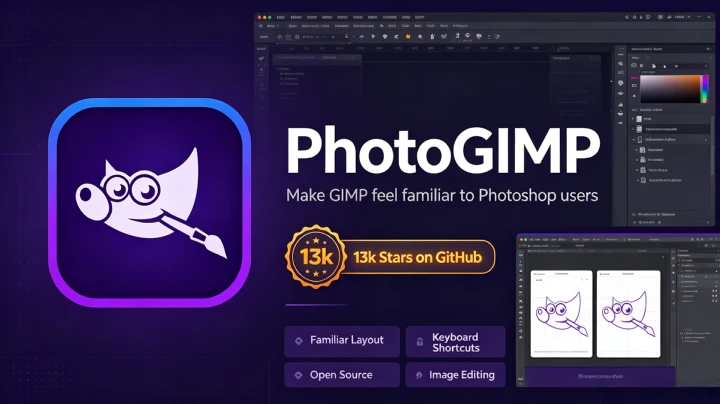Open the right Wilber sketch document in lower window

point(629,314)
